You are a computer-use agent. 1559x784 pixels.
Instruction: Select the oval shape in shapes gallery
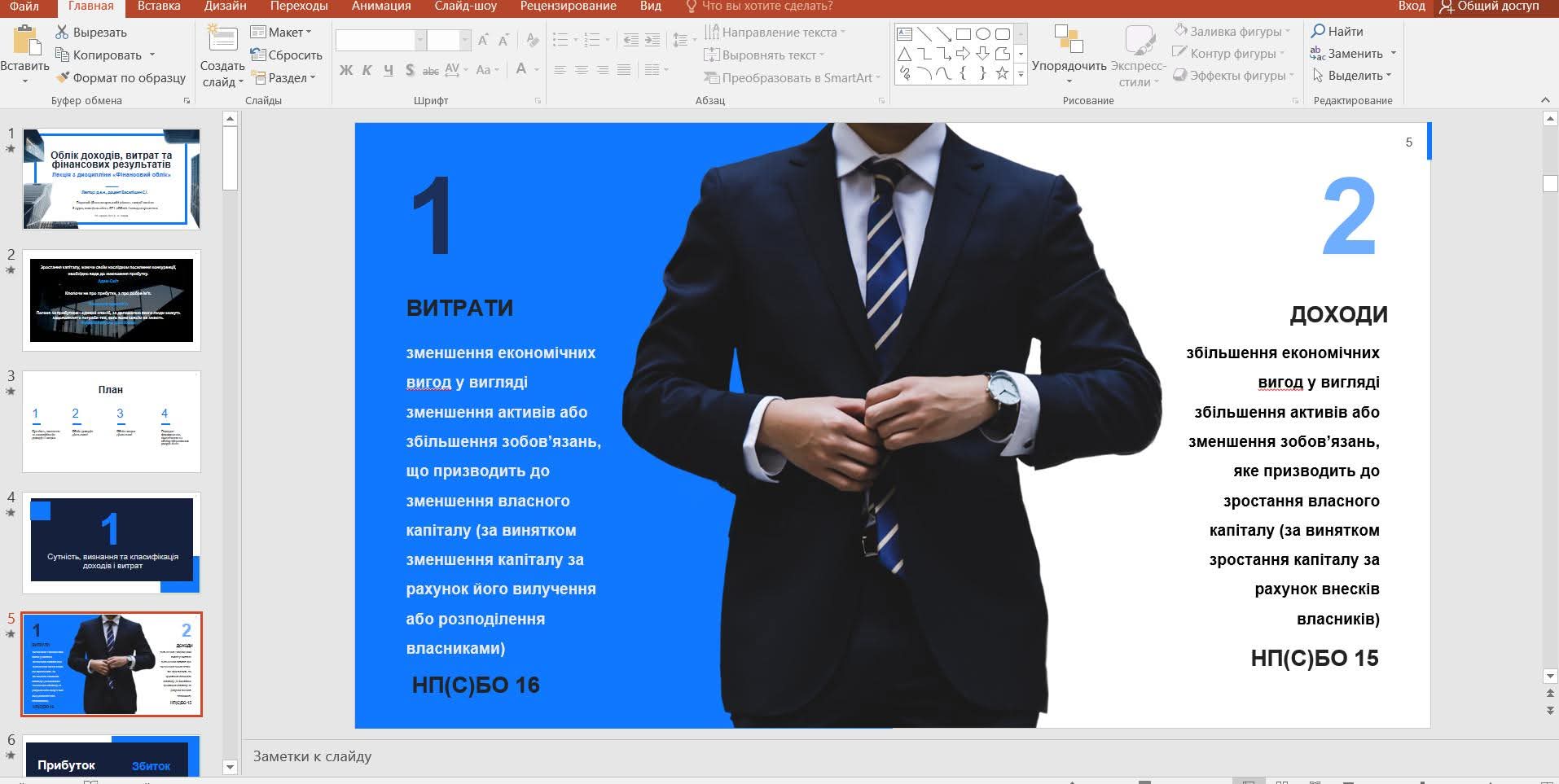coord(982,34)
